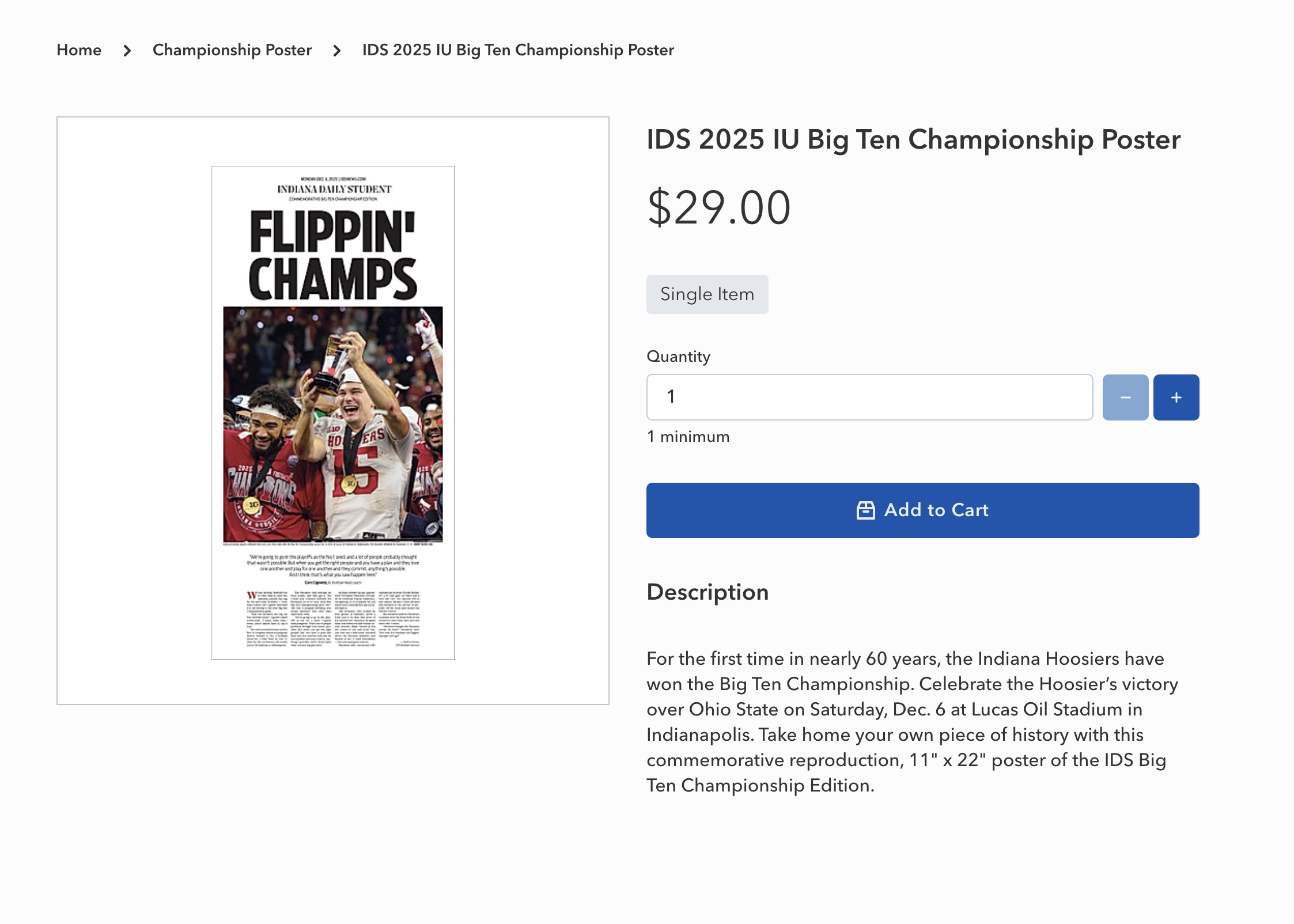Click the "1 minimum" hint text
This screenshot has width=1294, height=924.
(688, 437)
